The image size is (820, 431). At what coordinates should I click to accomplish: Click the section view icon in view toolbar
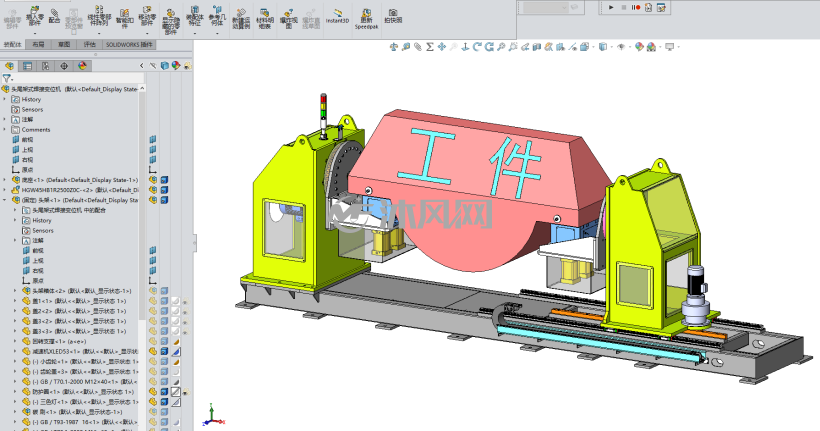(x=537, y=47)
